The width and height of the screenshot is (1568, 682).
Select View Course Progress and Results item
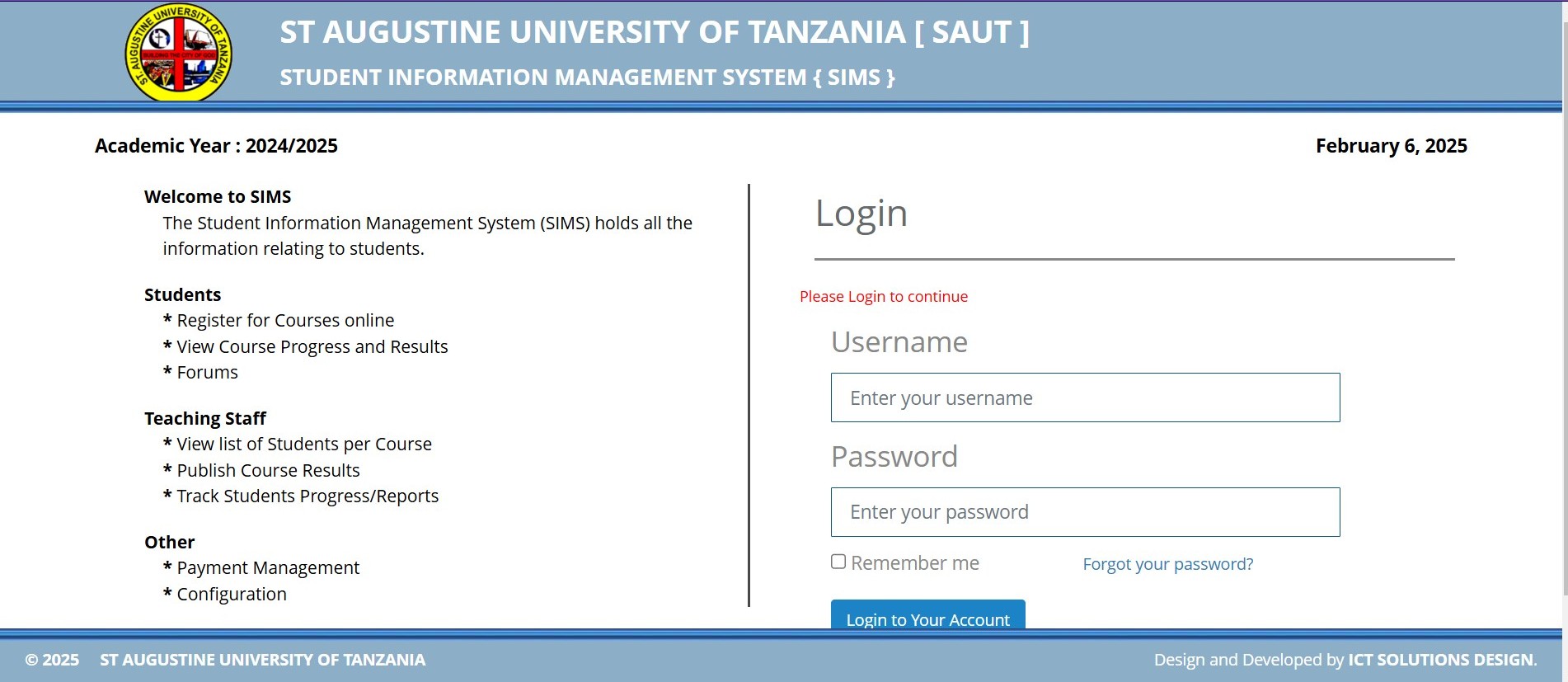312,346
